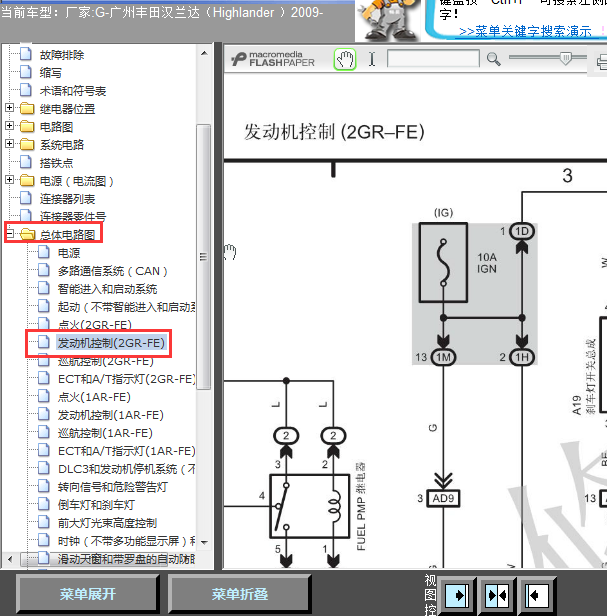
Task: Click the macromedia FlashPaper logo
Action: click(273, 59)
